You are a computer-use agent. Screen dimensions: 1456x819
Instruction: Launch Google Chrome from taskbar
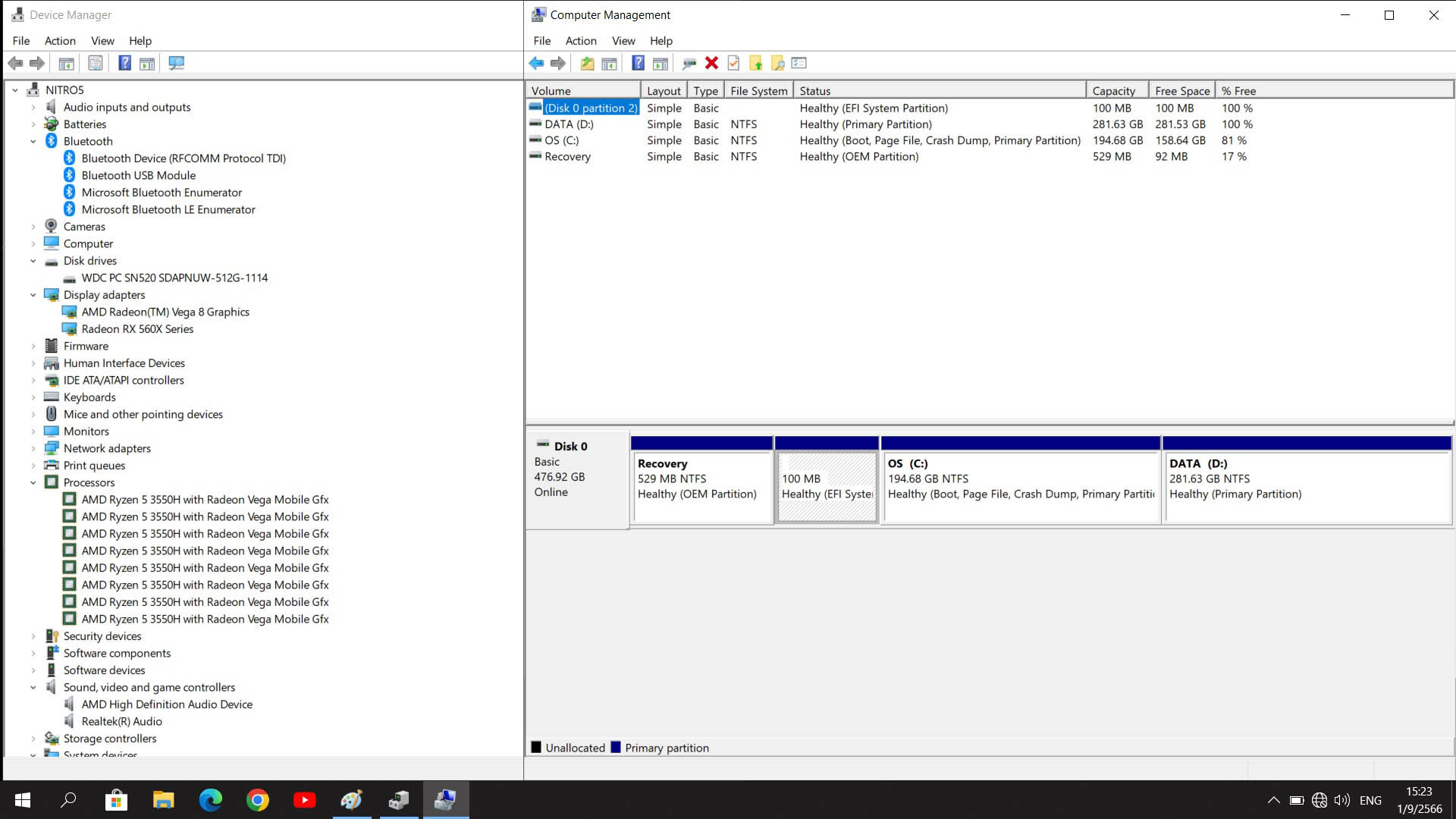(x=257, y=799)
